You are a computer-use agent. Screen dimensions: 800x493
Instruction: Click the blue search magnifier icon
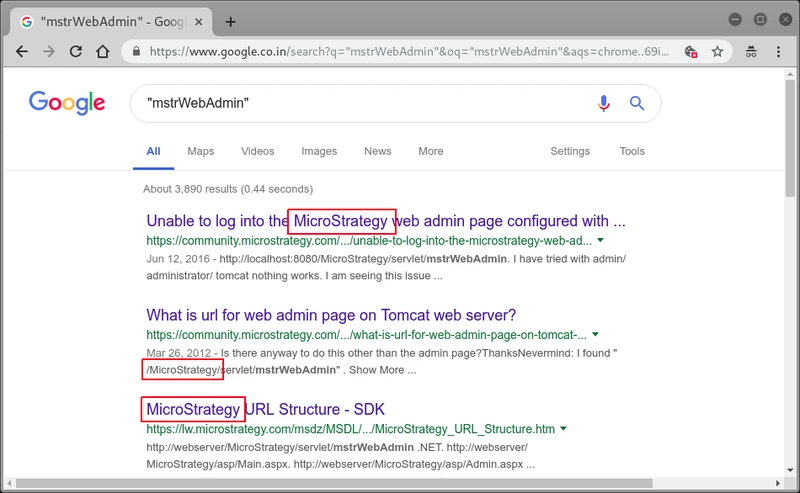click(x=637, y=104)
